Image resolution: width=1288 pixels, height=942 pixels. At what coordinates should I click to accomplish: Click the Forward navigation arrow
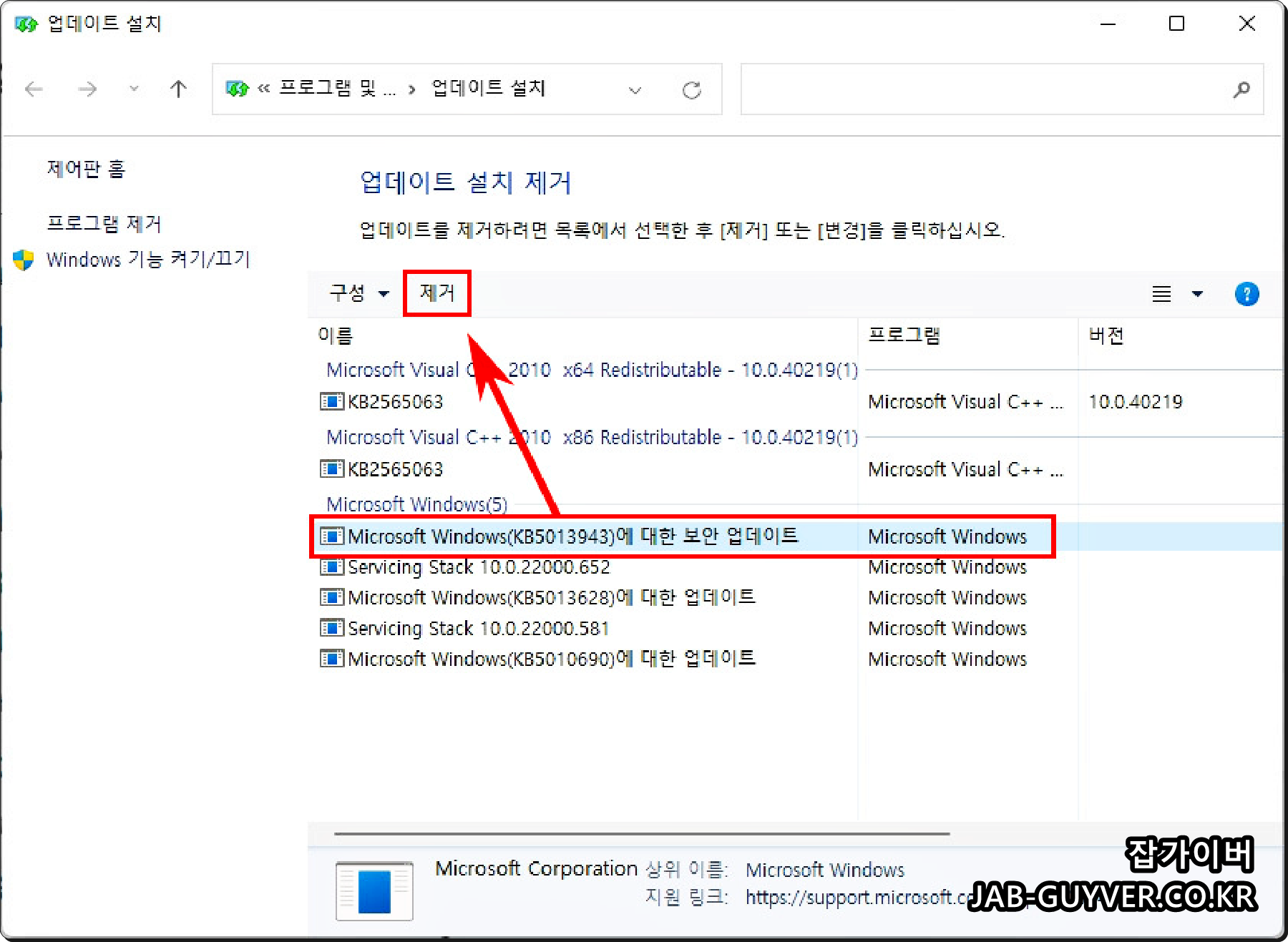tap(87, 89)
